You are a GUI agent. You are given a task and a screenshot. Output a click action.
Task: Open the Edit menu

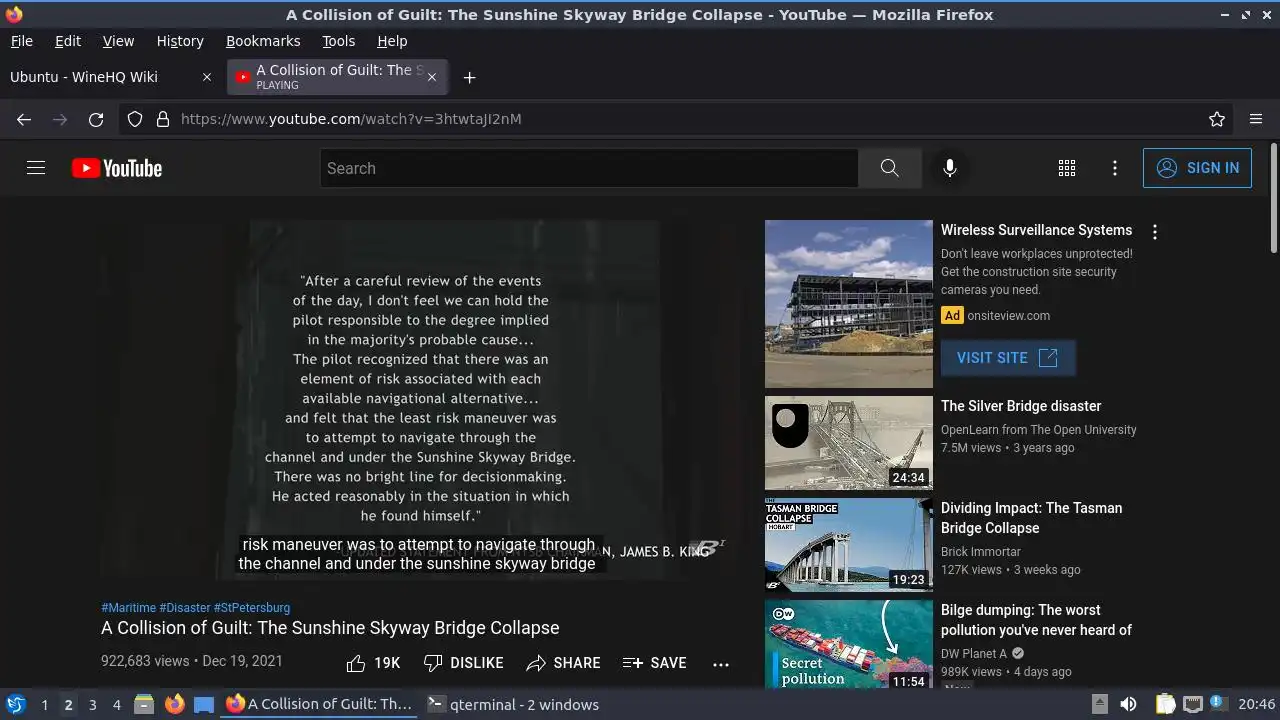point(68,41)
